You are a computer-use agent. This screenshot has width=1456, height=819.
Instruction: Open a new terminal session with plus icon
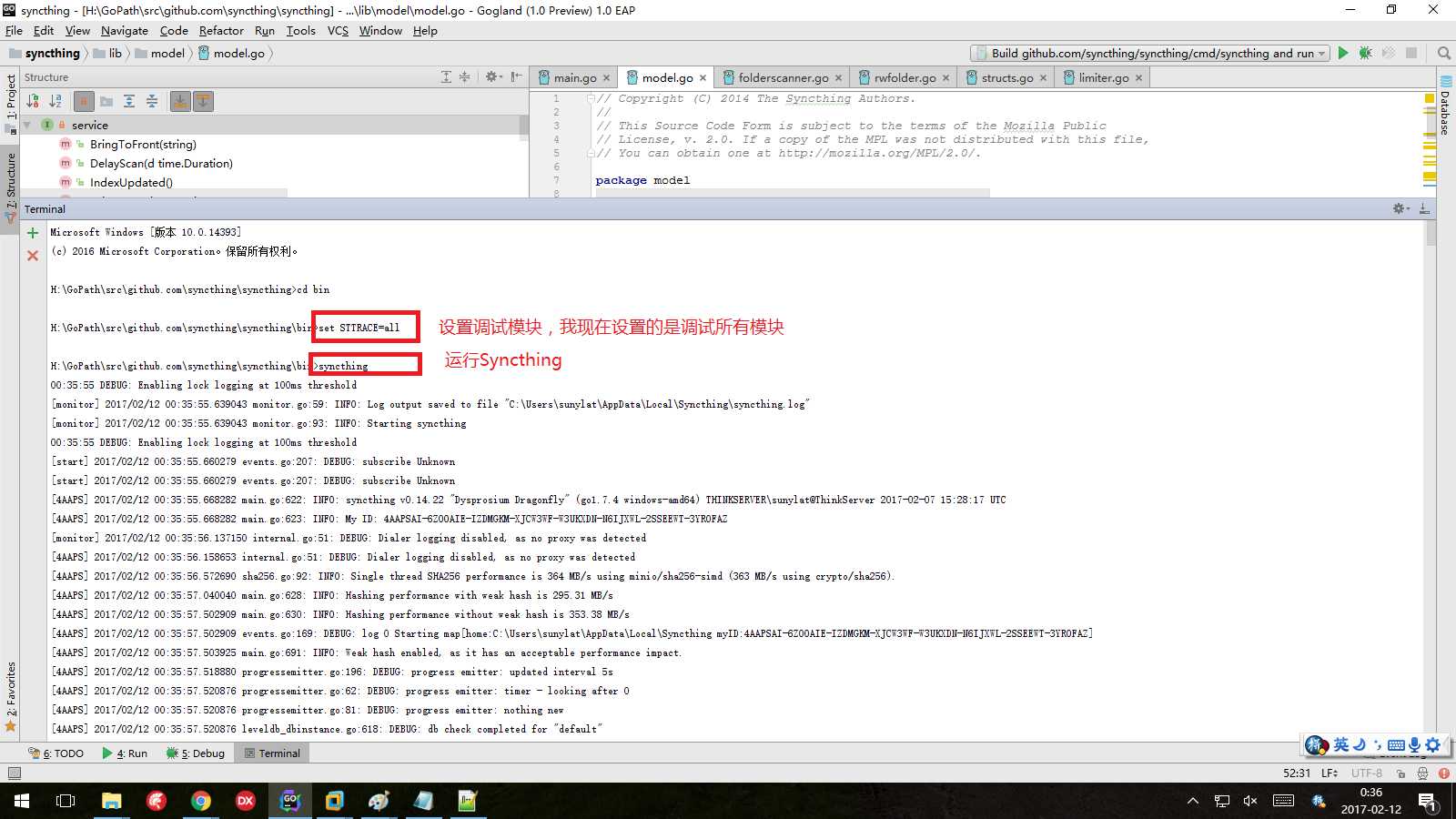(x=33, y=233)
